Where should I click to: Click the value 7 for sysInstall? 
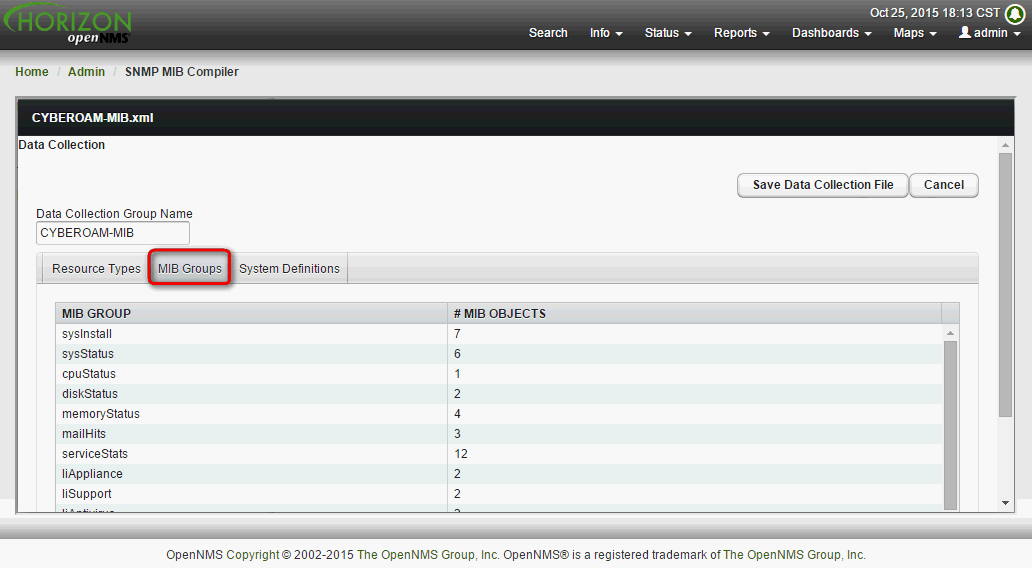(x=457, y=334)
